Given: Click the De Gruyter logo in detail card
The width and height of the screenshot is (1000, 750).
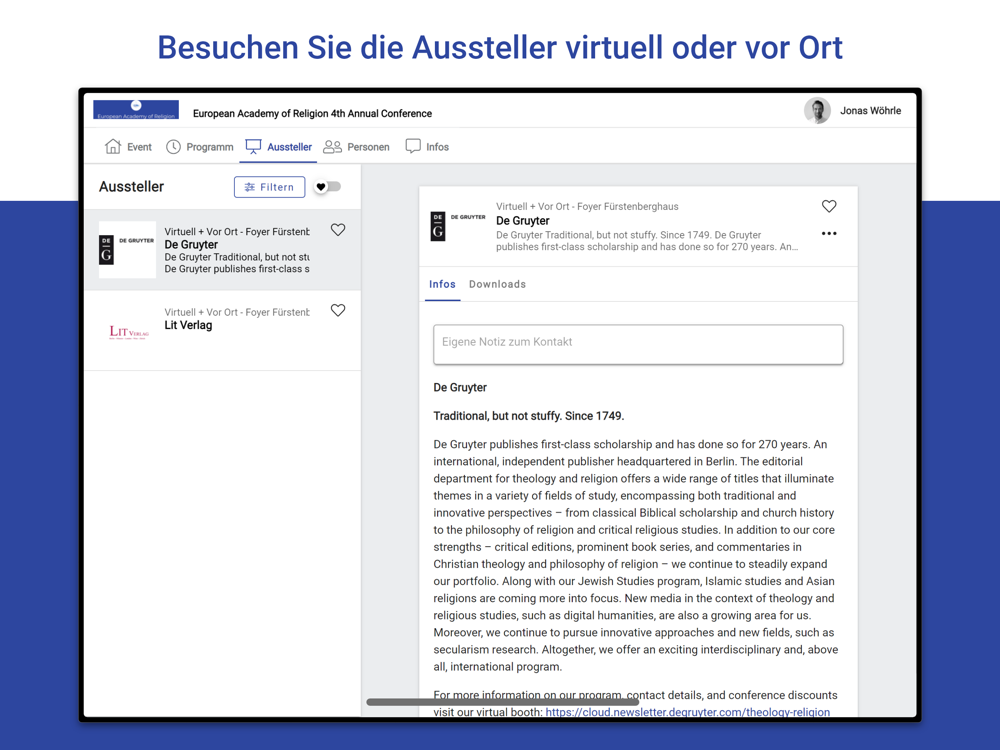Looking at the screenshot, I should tap(458, 226).
